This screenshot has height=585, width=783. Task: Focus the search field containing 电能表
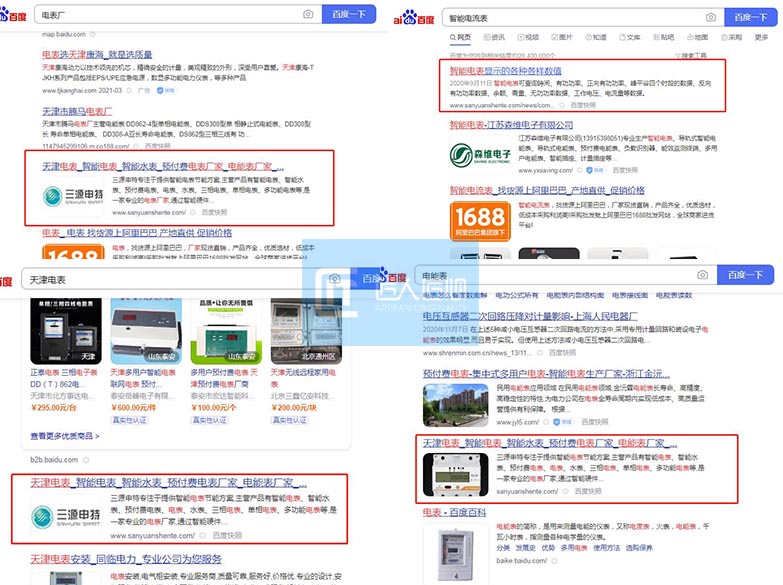(566, 275)
